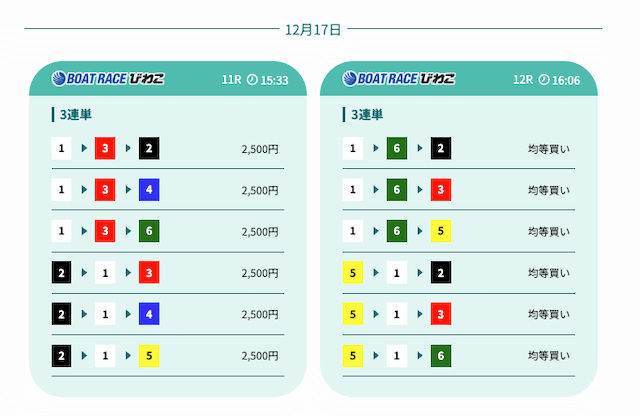Click the yellow boat 5 badge in the 2-1-5 row

coord(149,355)
